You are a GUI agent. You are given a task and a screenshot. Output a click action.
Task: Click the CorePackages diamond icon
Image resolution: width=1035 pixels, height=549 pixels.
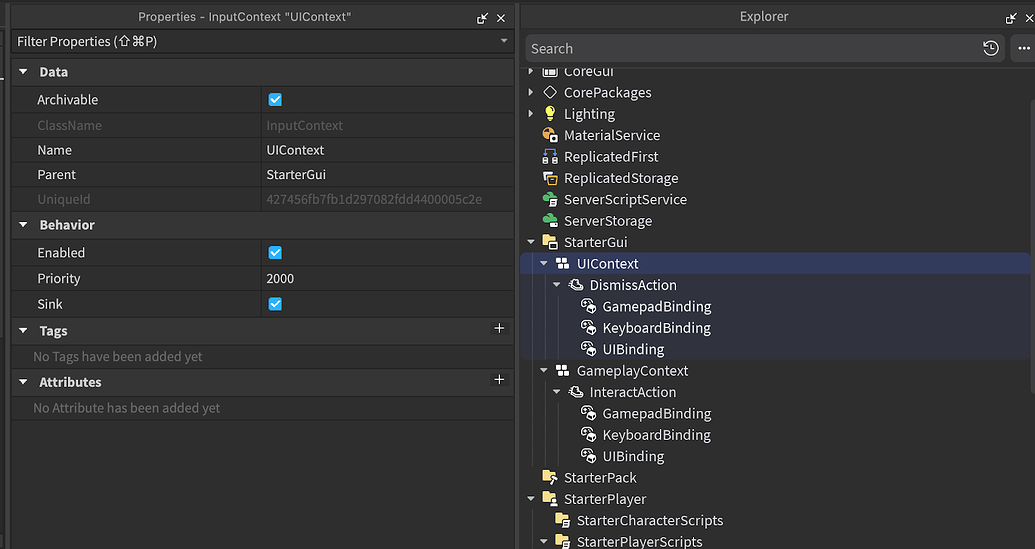[x=550, y=92]
